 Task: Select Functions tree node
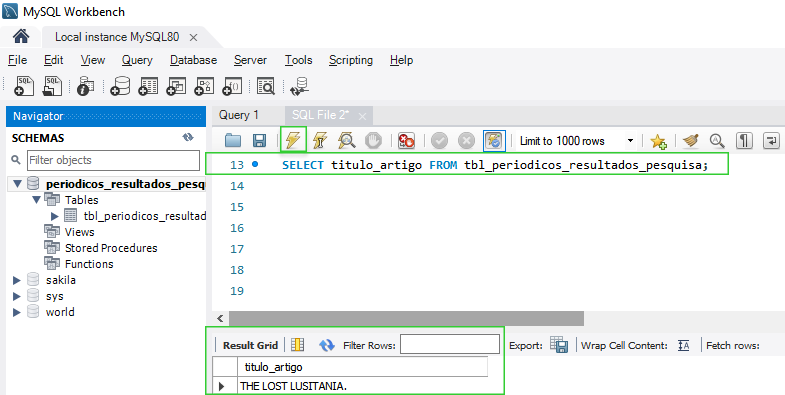click(x=89, y=264)
